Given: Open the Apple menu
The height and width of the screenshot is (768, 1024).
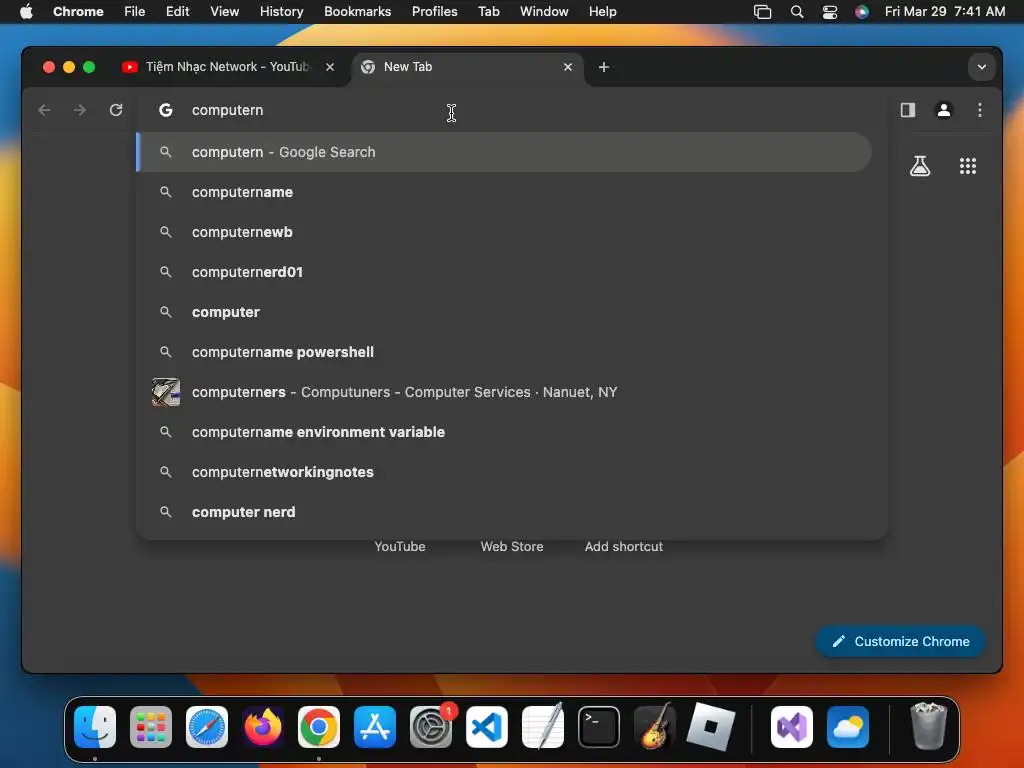Looking at the screenshot, I should point(26,12).
